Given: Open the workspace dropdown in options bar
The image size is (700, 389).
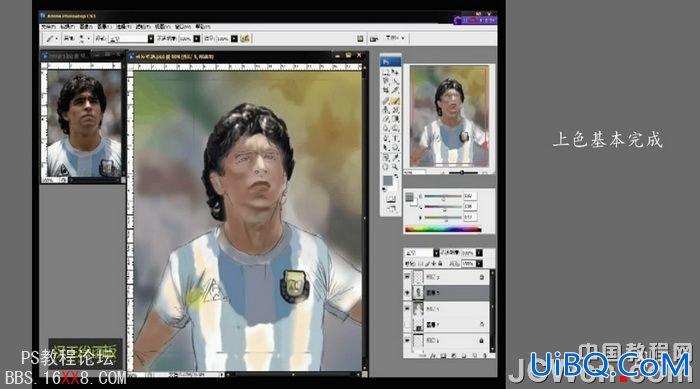Looking at the screenshot, I should tap(395, 38).
